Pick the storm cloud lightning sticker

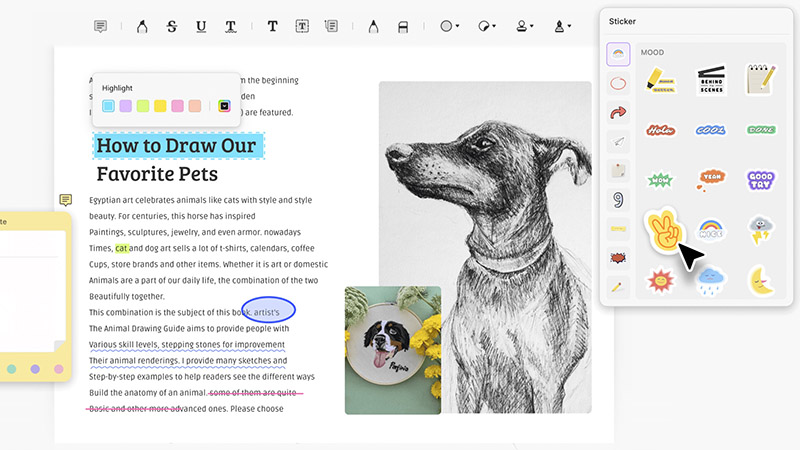click(761, 230)
